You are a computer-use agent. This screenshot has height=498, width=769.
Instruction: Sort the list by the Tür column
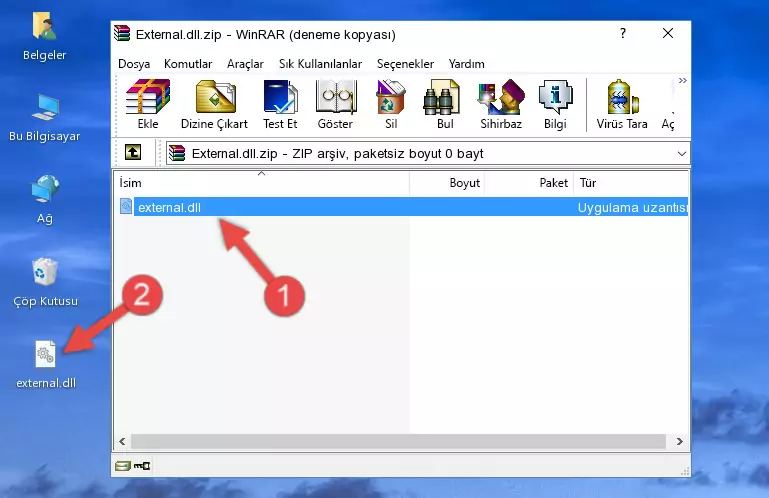click(631, 183)
